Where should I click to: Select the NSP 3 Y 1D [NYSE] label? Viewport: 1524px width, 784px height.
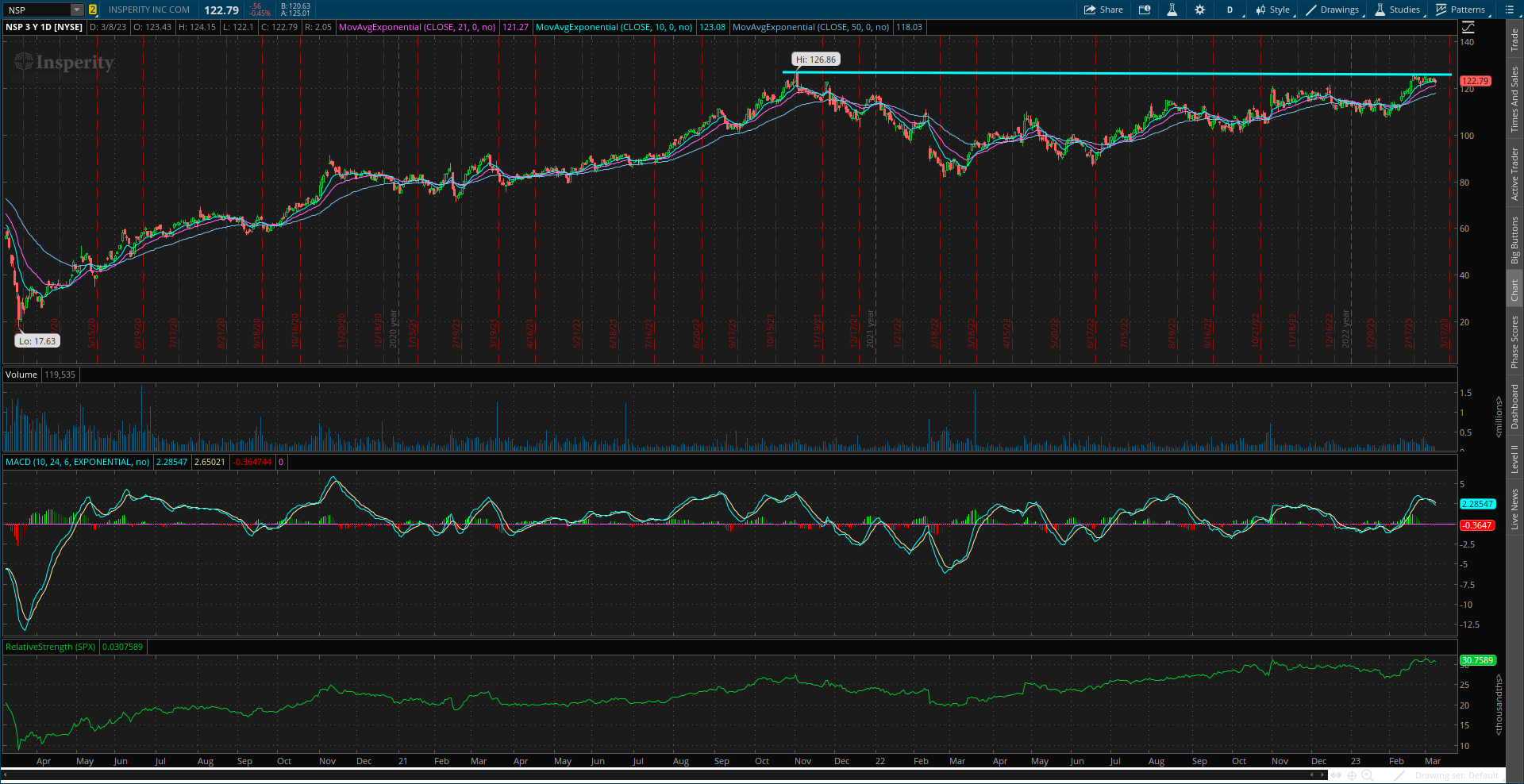click(x=44, y=27)
